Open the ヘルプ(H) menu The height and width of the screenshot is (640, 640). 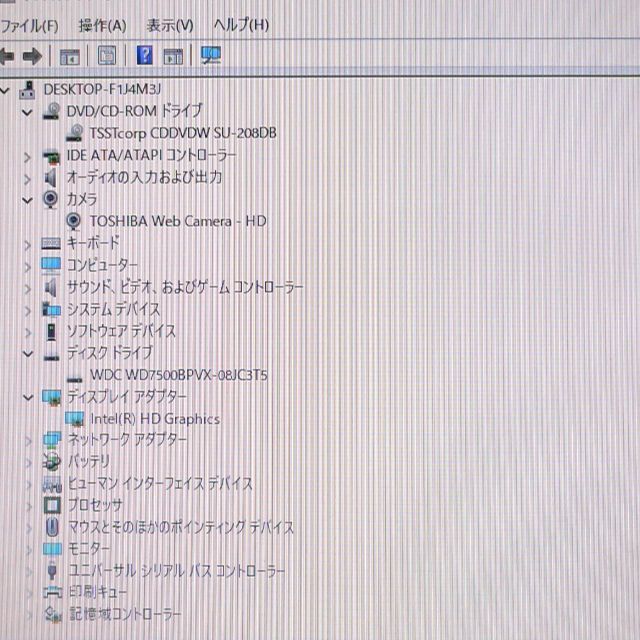[x=241, y=25]
